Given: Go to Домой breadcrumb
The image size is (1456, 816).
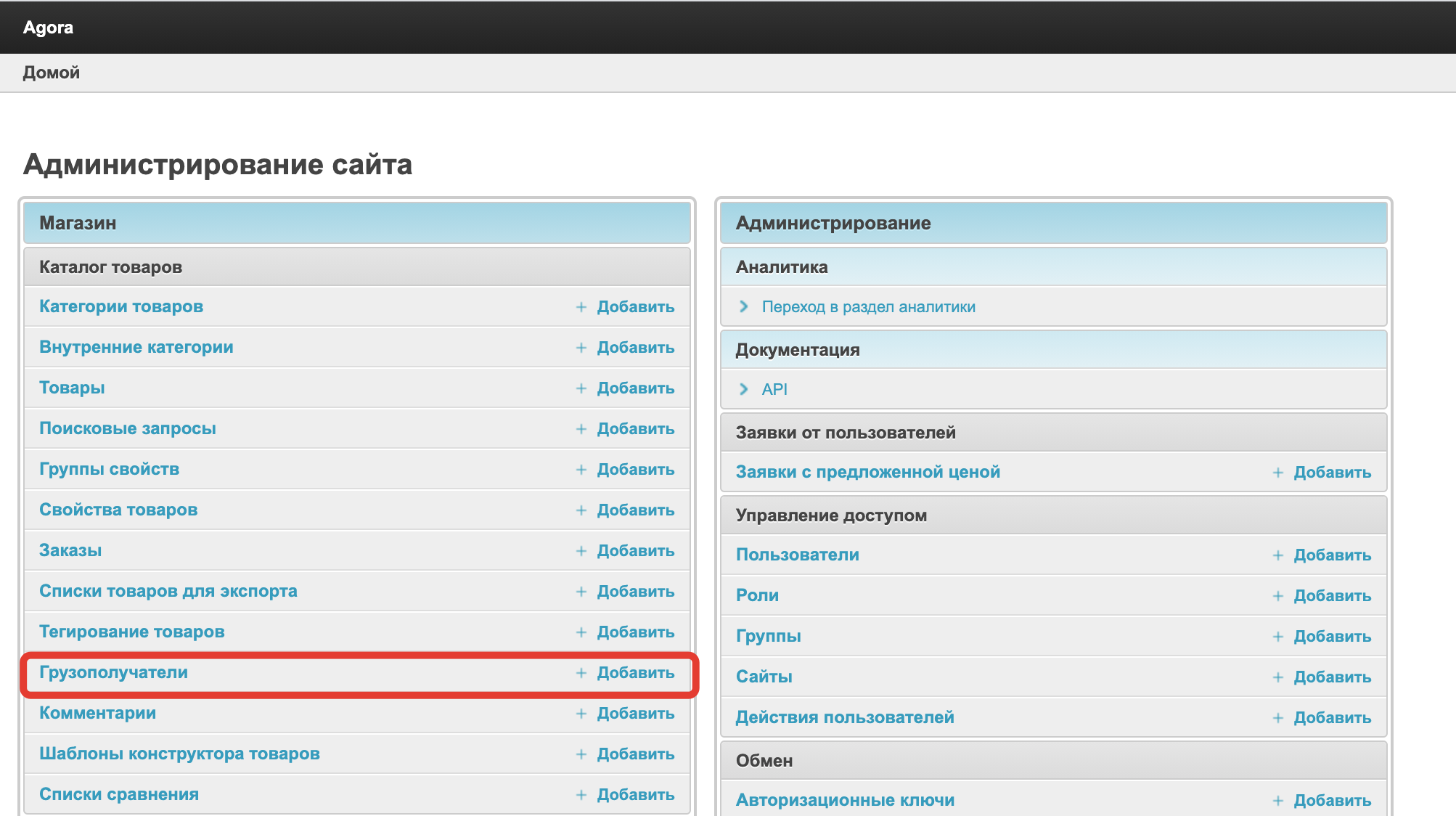Looking at the screenshot, I should (51, 73).
